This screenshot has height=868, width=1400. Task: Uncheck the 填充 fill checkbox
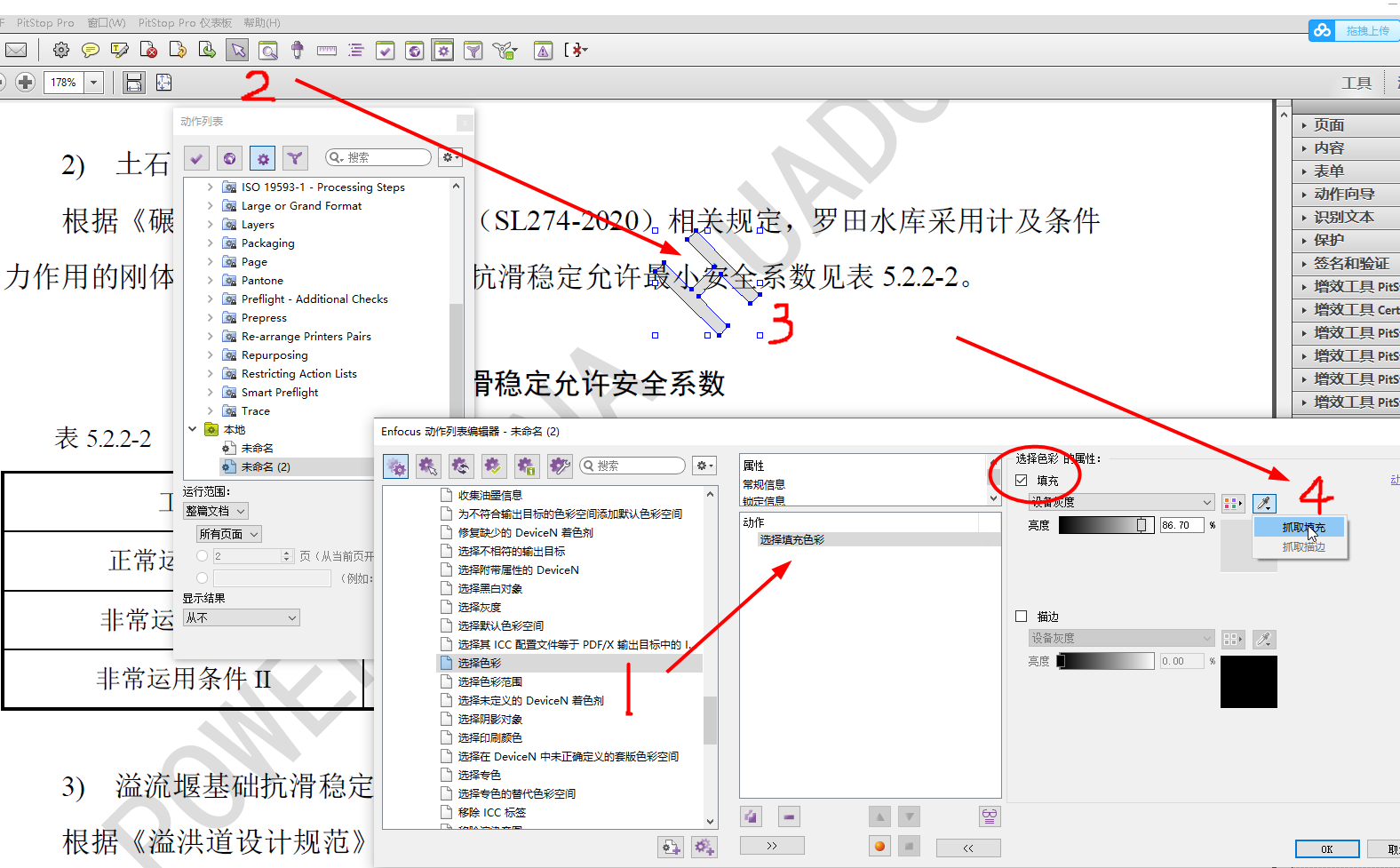coord(1022,481)
